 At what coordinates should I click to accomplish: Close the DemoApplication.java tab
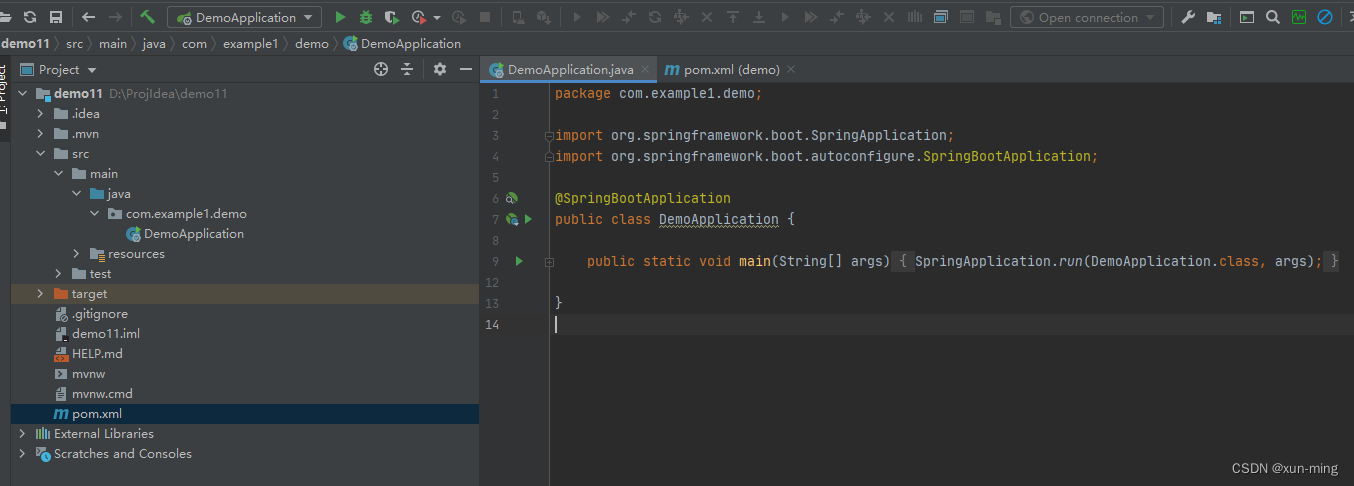(x=645, y=70)
